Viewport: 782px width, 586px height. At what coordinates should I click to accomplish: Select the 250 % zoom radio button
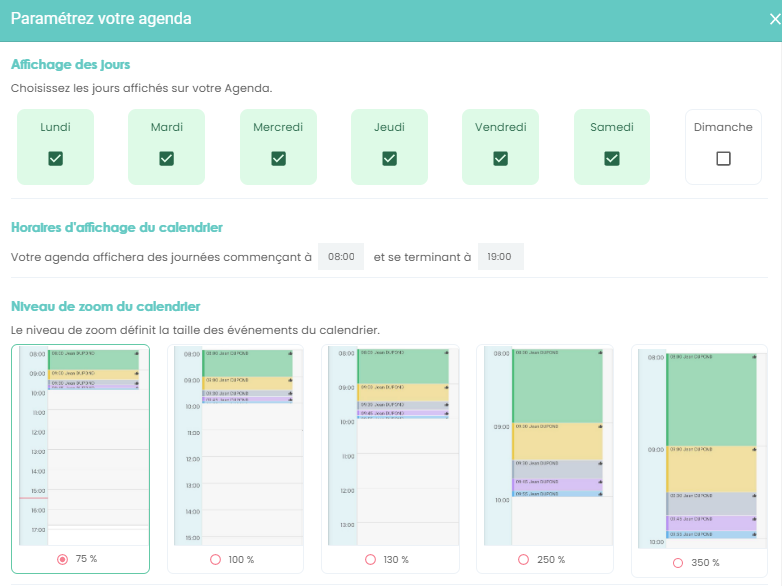click(525, 559)
